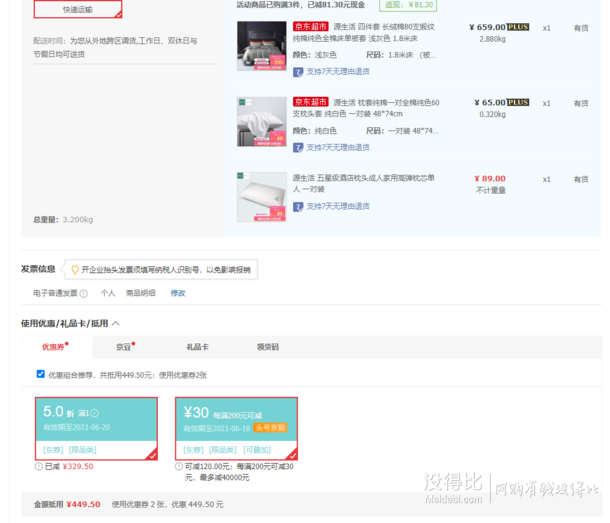Click the lightbulb tip icon in invoice info
This screenshot has width=610, height=523.
[74, 270]
